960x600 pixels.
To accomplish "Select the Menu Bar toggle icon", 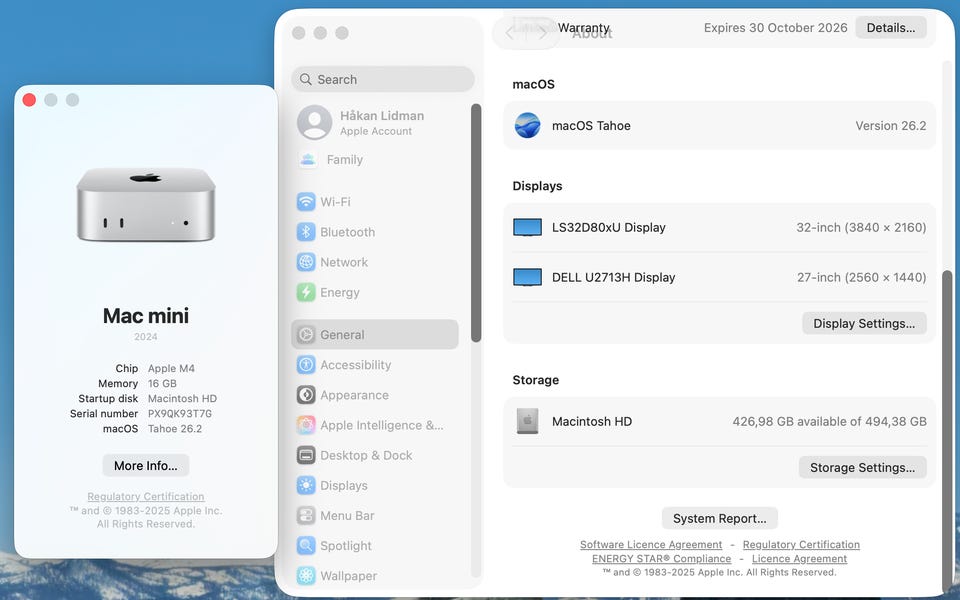I will [306, 516].
